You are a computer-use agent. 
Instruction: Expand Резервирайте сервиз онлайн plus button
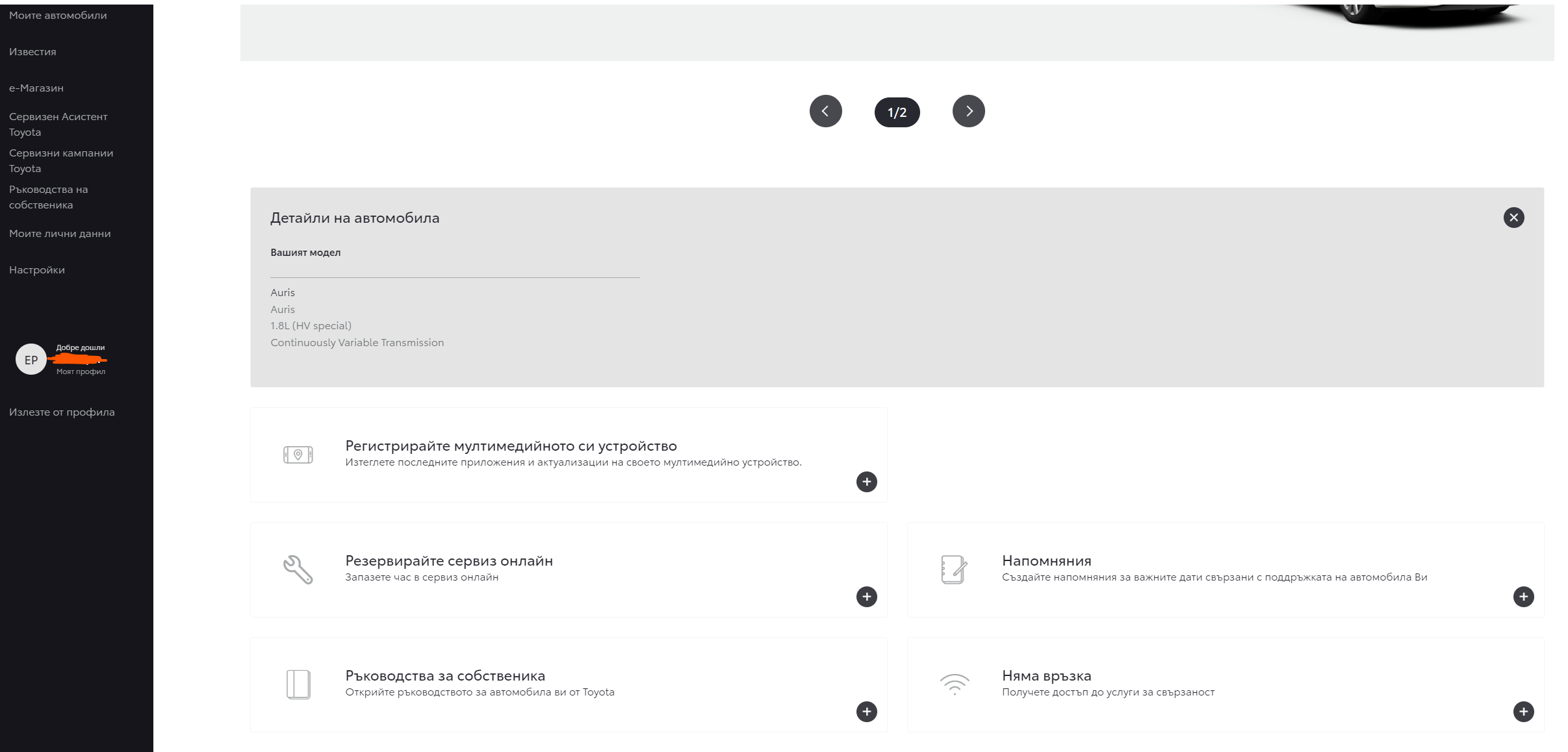click(867, 597)
